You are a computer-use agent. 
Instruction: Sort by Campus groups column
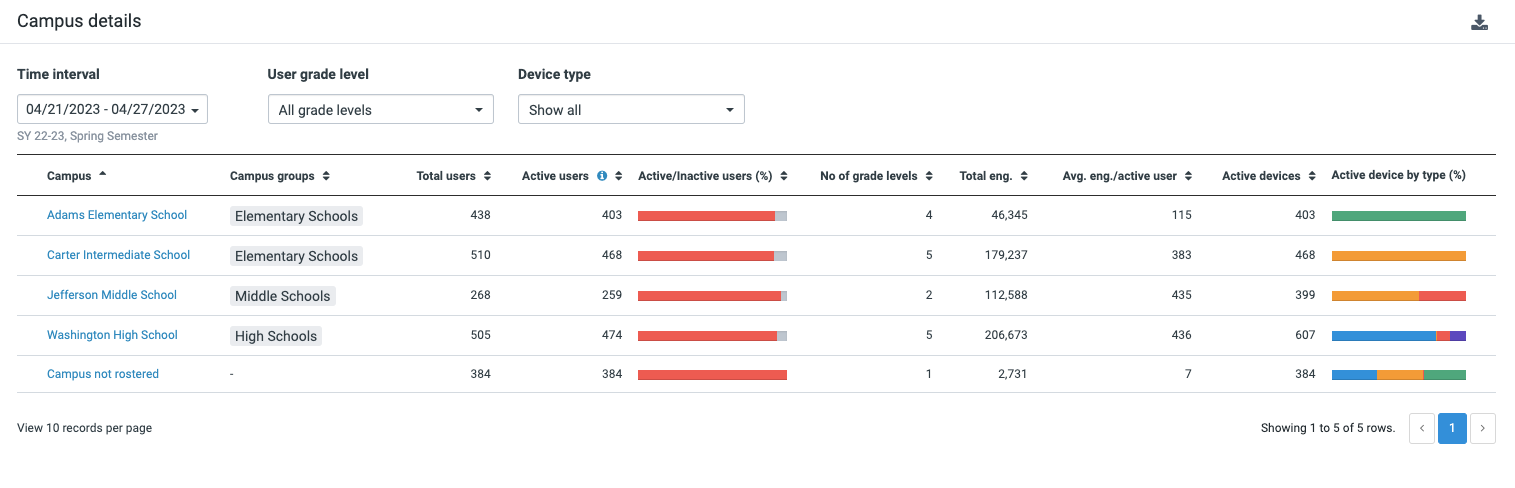click(280, 175)
